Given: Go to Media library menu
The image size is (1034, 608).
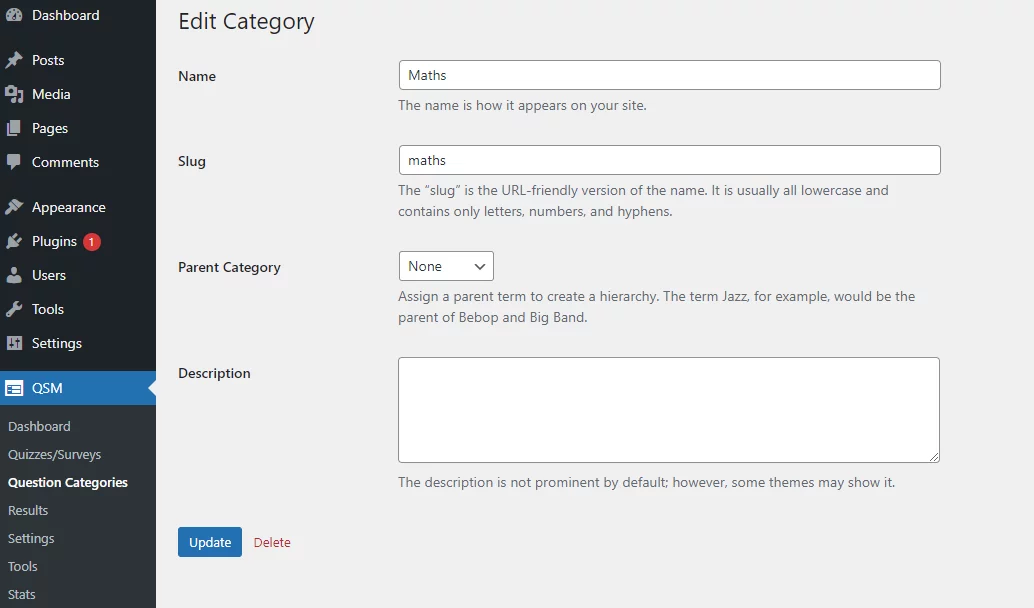Looking at the screenshot, I should [78, 94].
